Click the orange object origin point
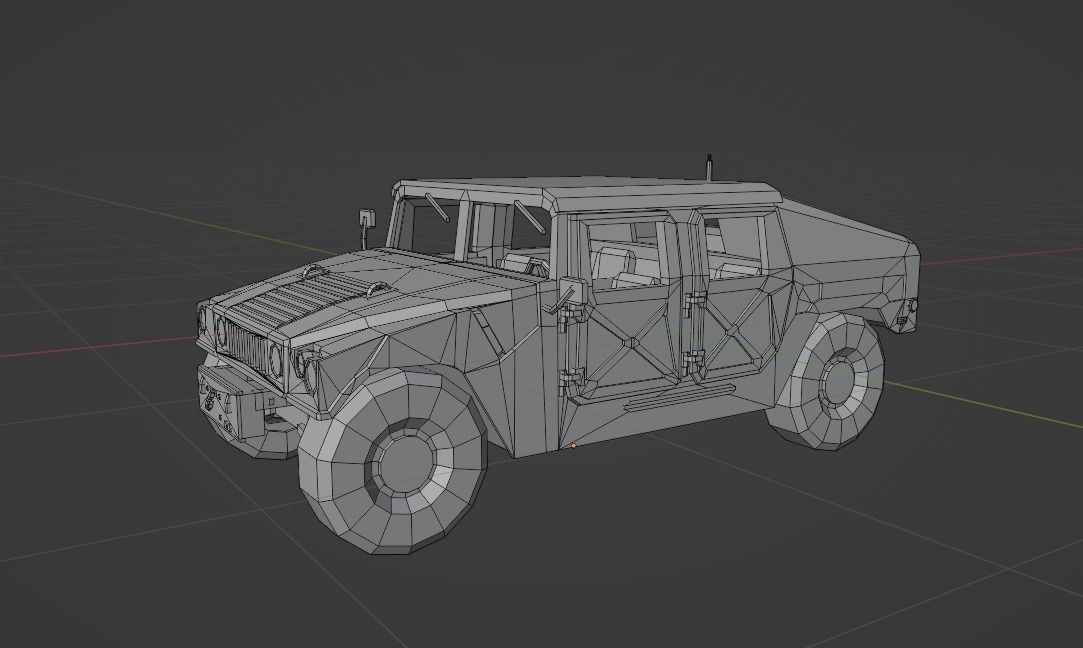The height and width of the screenshot is (648, 1083). tap(573, 446)
